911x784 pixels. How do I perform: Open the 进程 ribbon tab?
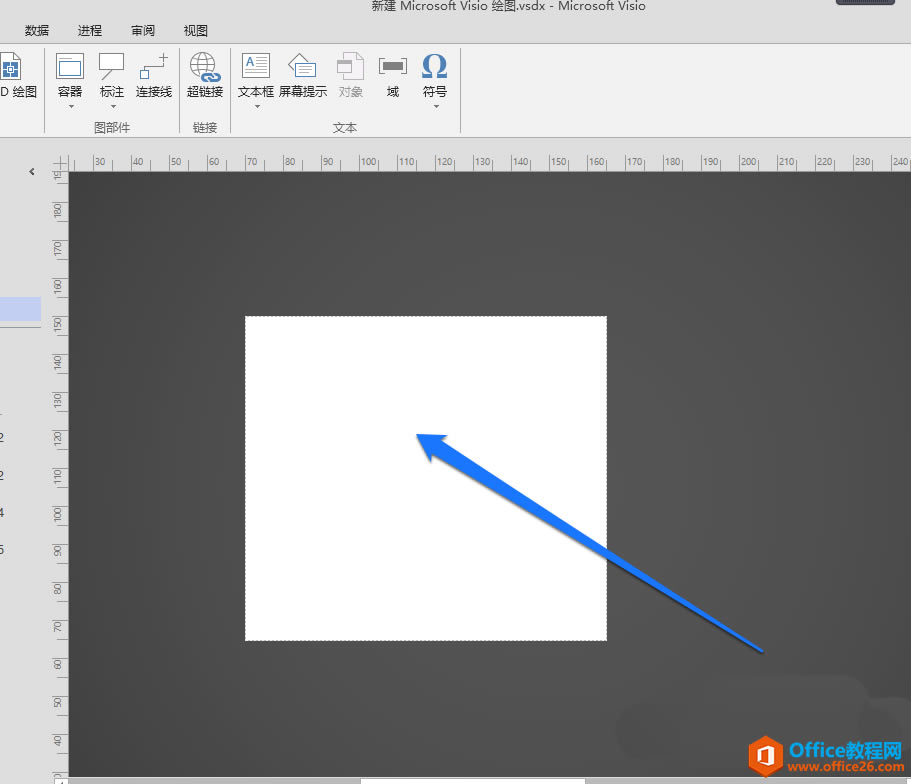[x=90, y=31]
